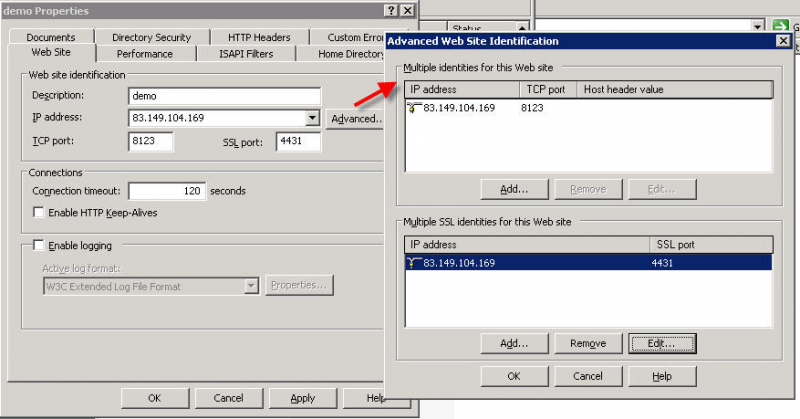Screen dimensions: 800x419
Task: Click the Connection timeout field showing 120
Action: pos(167,191)
